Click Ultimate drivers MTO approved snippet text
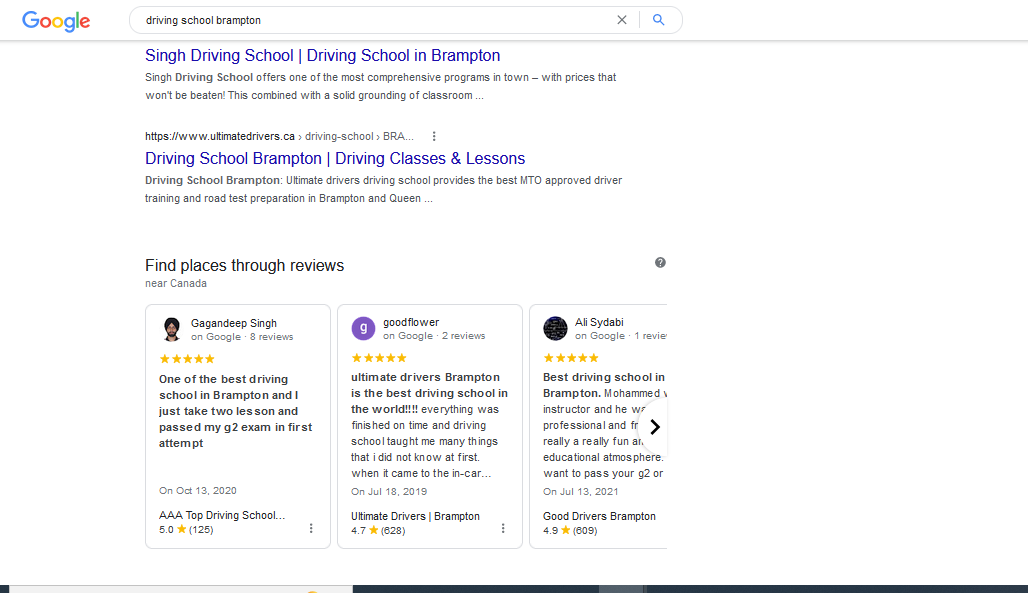Screen dimensions: 1028x593 384,190
